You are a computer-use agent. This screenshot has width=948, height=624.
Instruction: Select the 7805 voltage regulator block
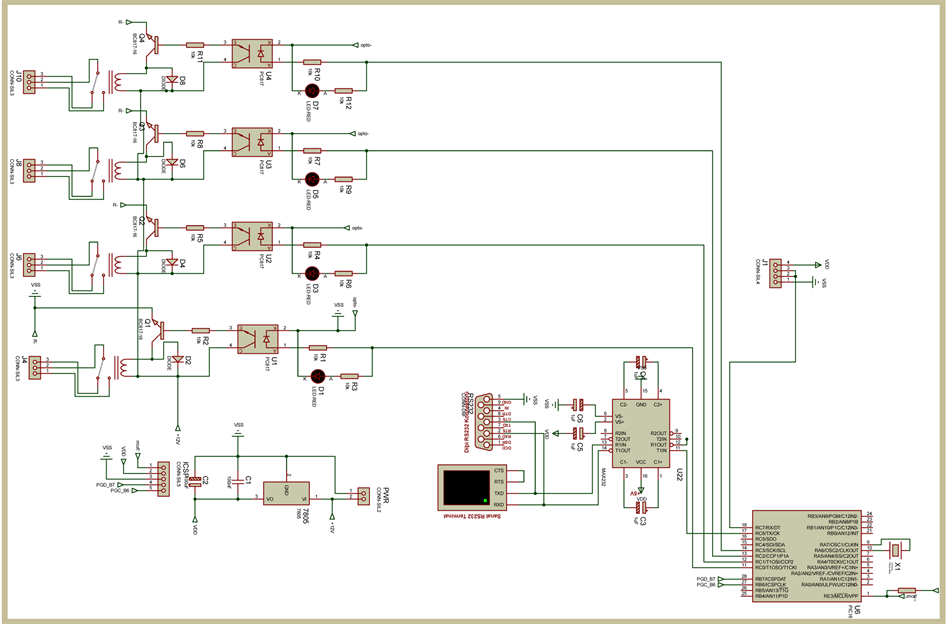[289, 491]
